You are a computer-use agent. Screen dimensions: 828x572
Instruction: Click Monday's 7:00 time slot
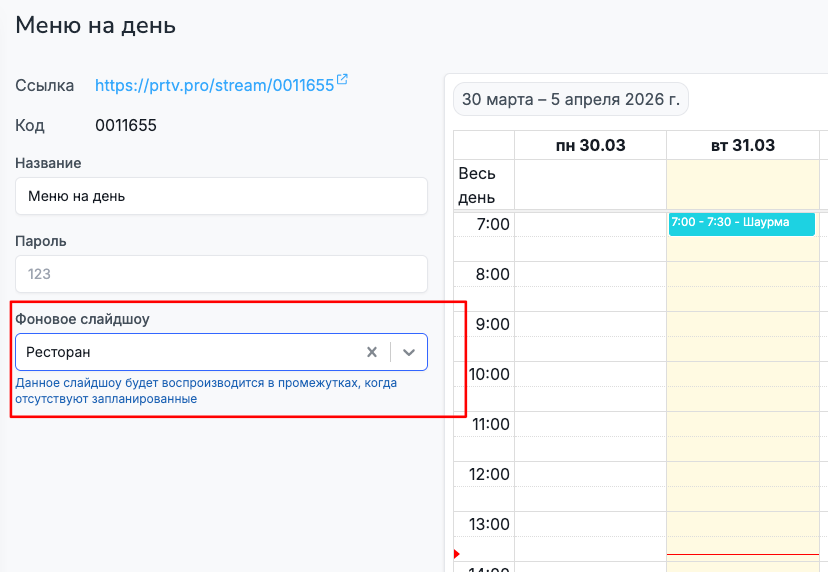[590, 224]
